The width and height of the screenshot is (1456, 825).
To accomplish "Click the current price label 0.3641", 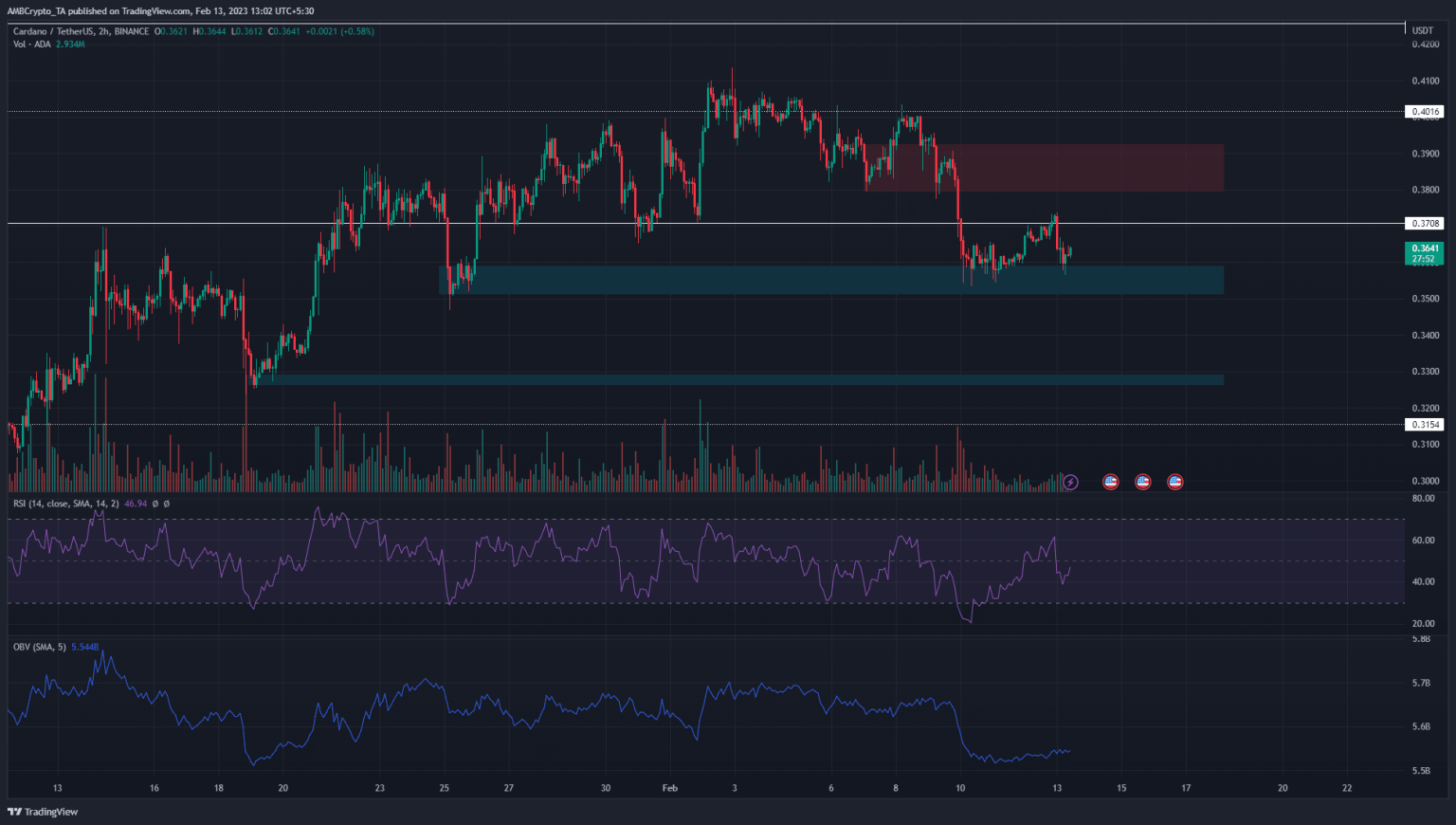I will point(1424,248).
